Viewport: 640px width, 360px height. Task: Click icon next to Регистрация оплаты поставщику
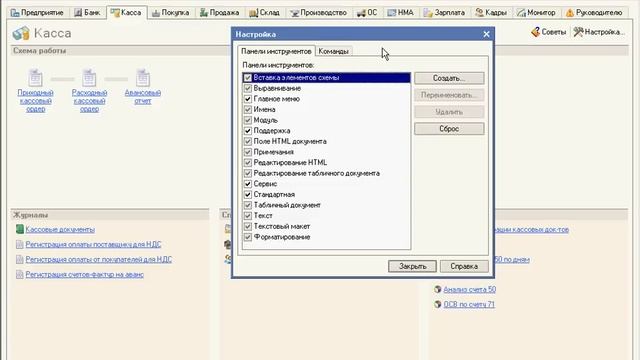20,244
